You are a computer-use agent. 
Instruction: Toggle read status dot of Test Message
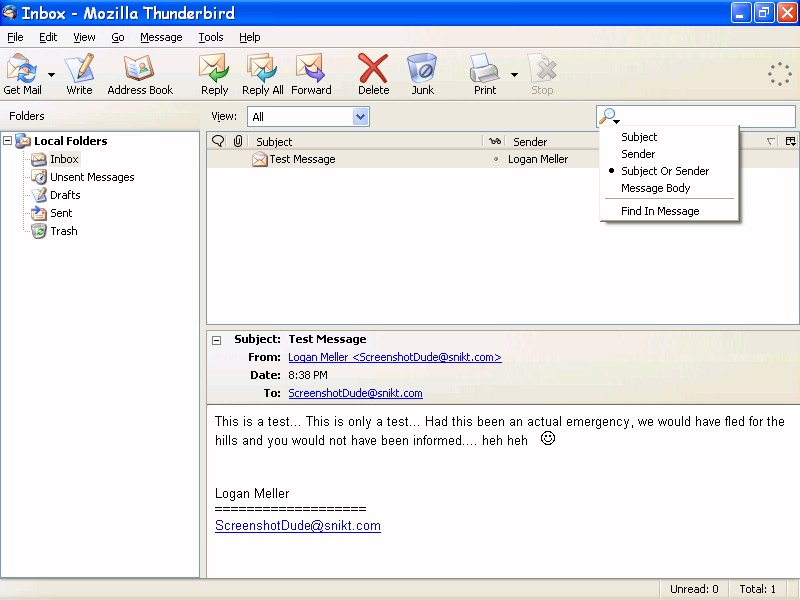[x=495, y=159]
